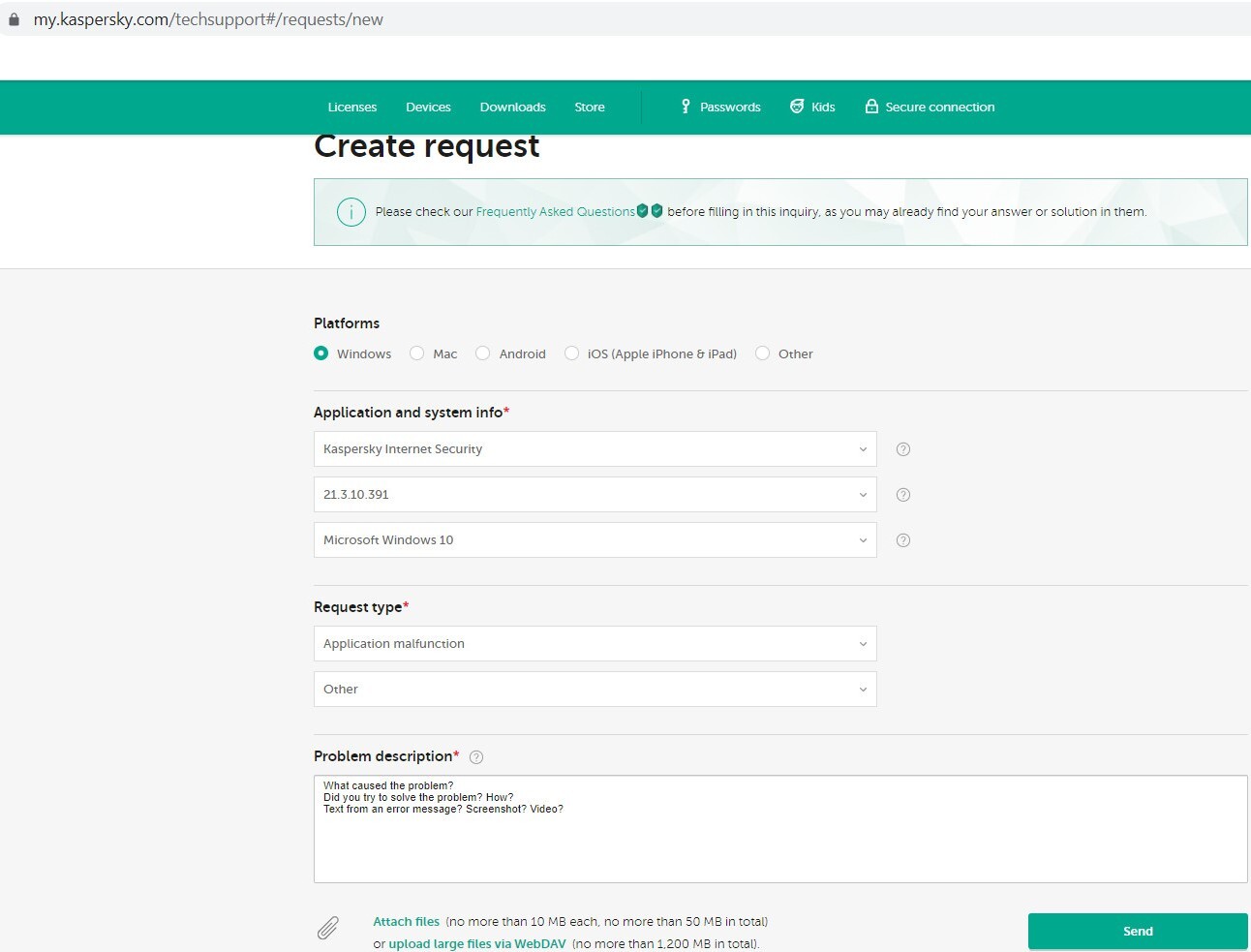Click inside the Problem description text area
This screenshot has width=1251, height=952.
pos(780,829)
